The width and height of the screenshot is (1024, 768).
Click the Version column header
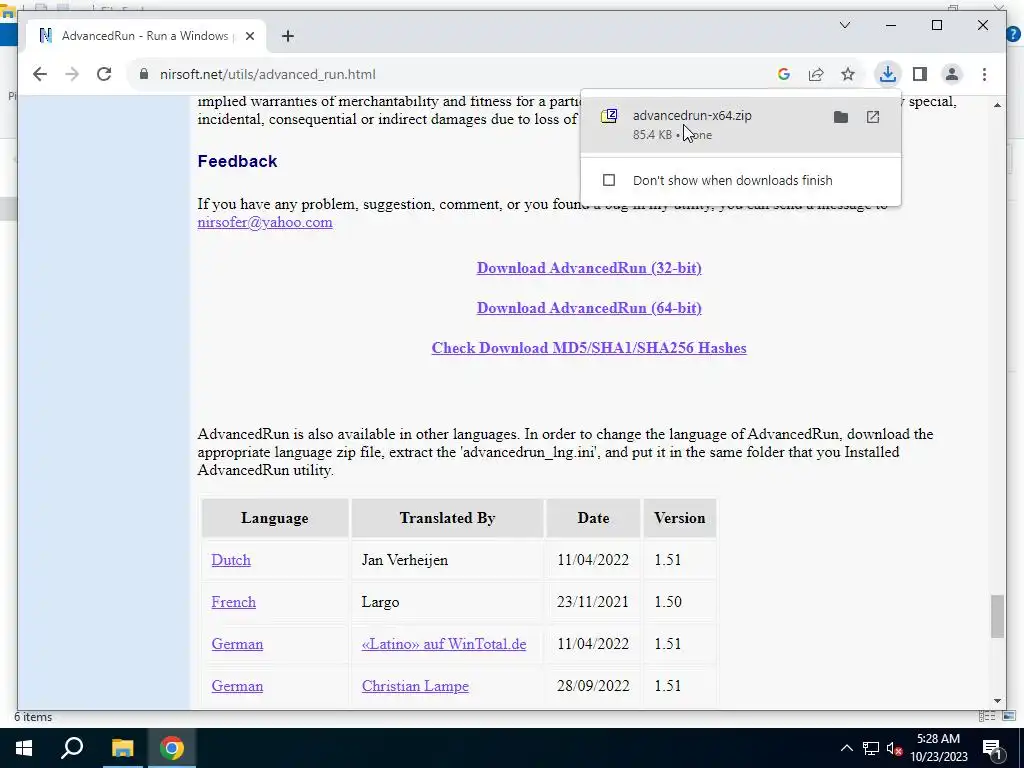(x=680, y=518)
